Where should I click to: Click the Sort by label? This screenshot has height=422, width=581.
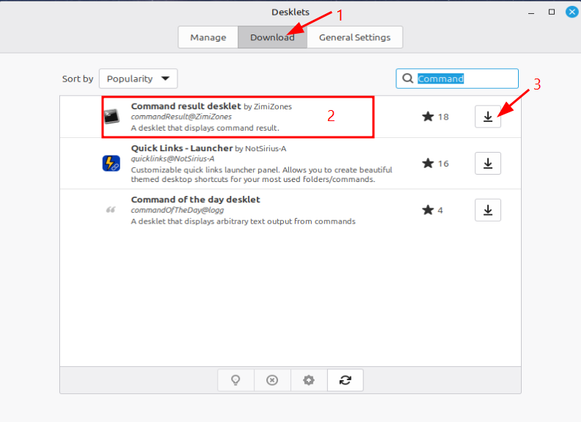(77, 79)
